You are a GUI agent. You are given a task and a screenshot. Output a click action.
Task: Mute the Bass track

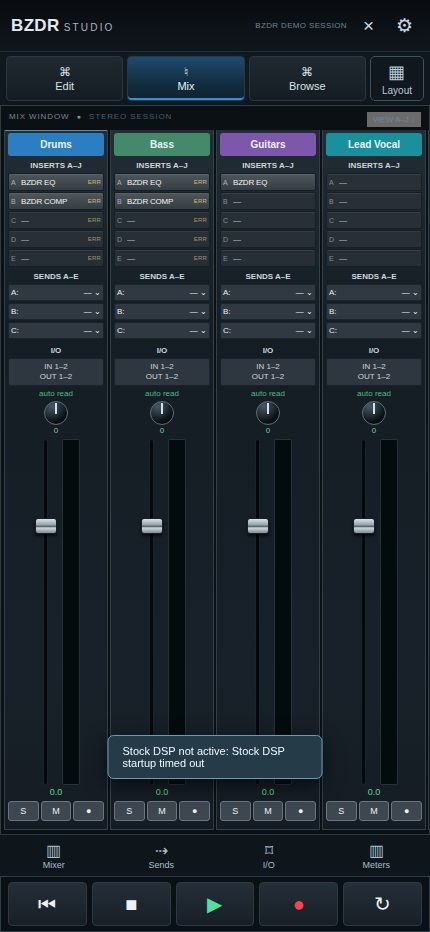click(162, 811)
